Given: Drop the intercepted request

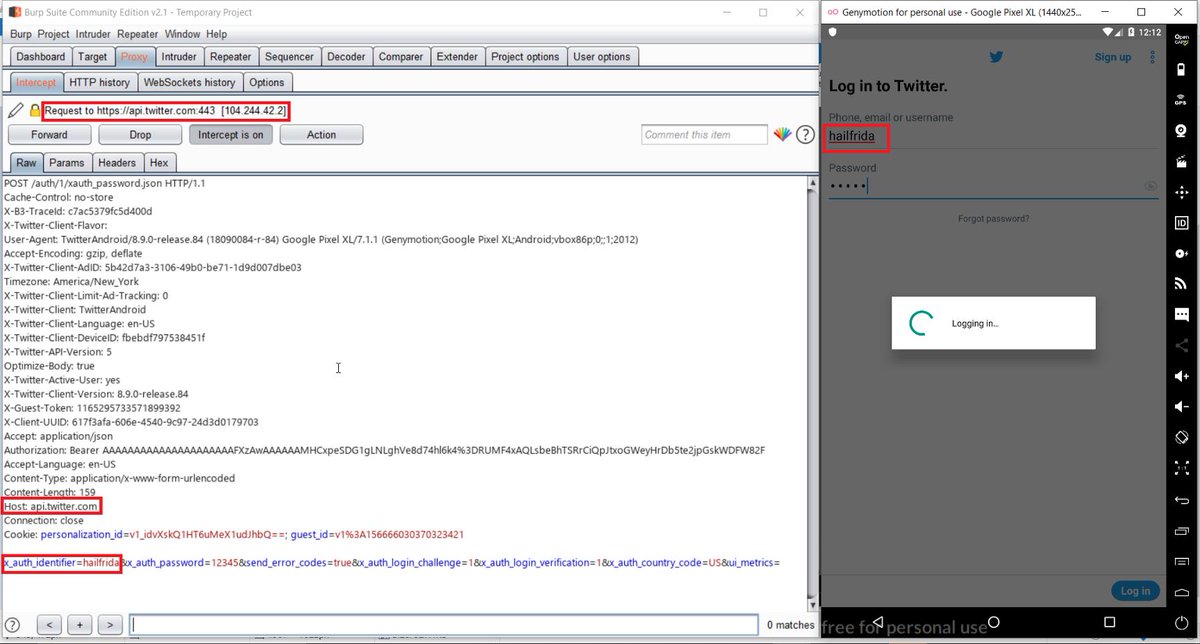Looking at the screenshot, I should click(x=140, y=135).
